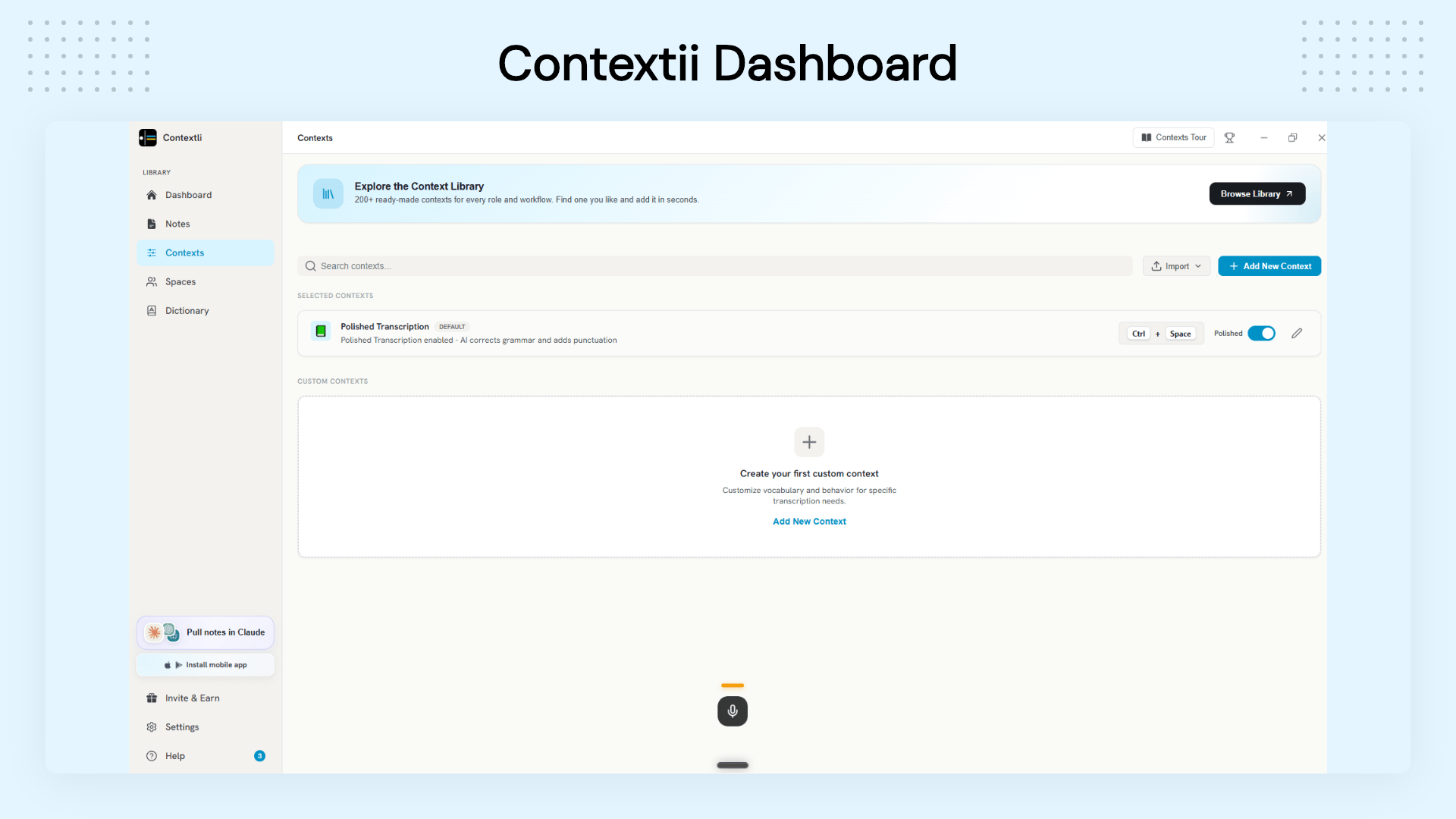Close the Contextli window
Viewport: 1456px width, 819px height.
pos(1321,137)
